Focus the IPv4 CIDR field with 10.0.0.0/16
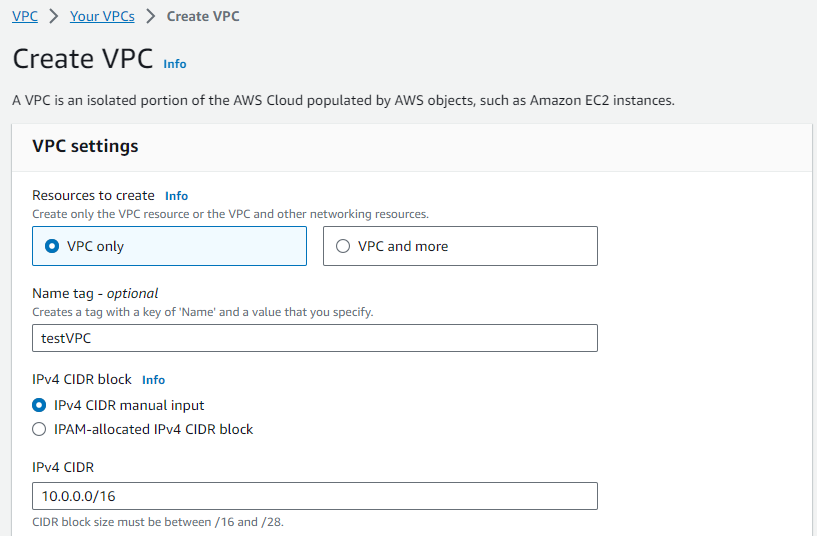The image size is (817, 536). [x=314, y=496]
